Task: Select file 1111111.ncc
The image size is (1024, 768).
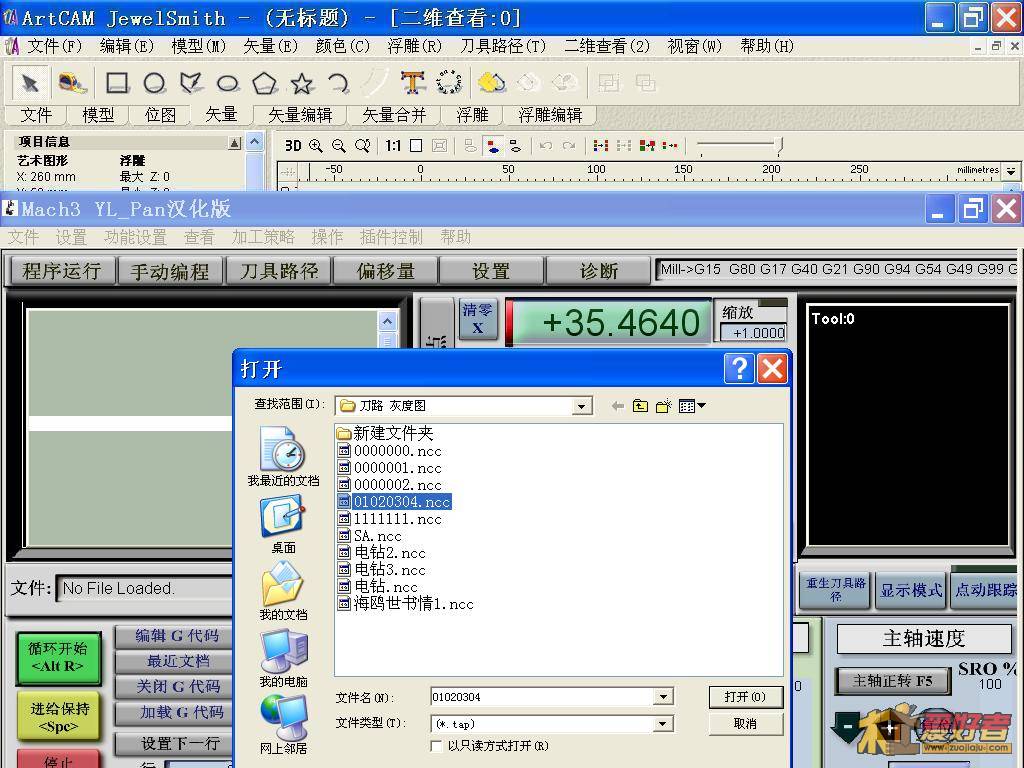Action: [390, 519]
